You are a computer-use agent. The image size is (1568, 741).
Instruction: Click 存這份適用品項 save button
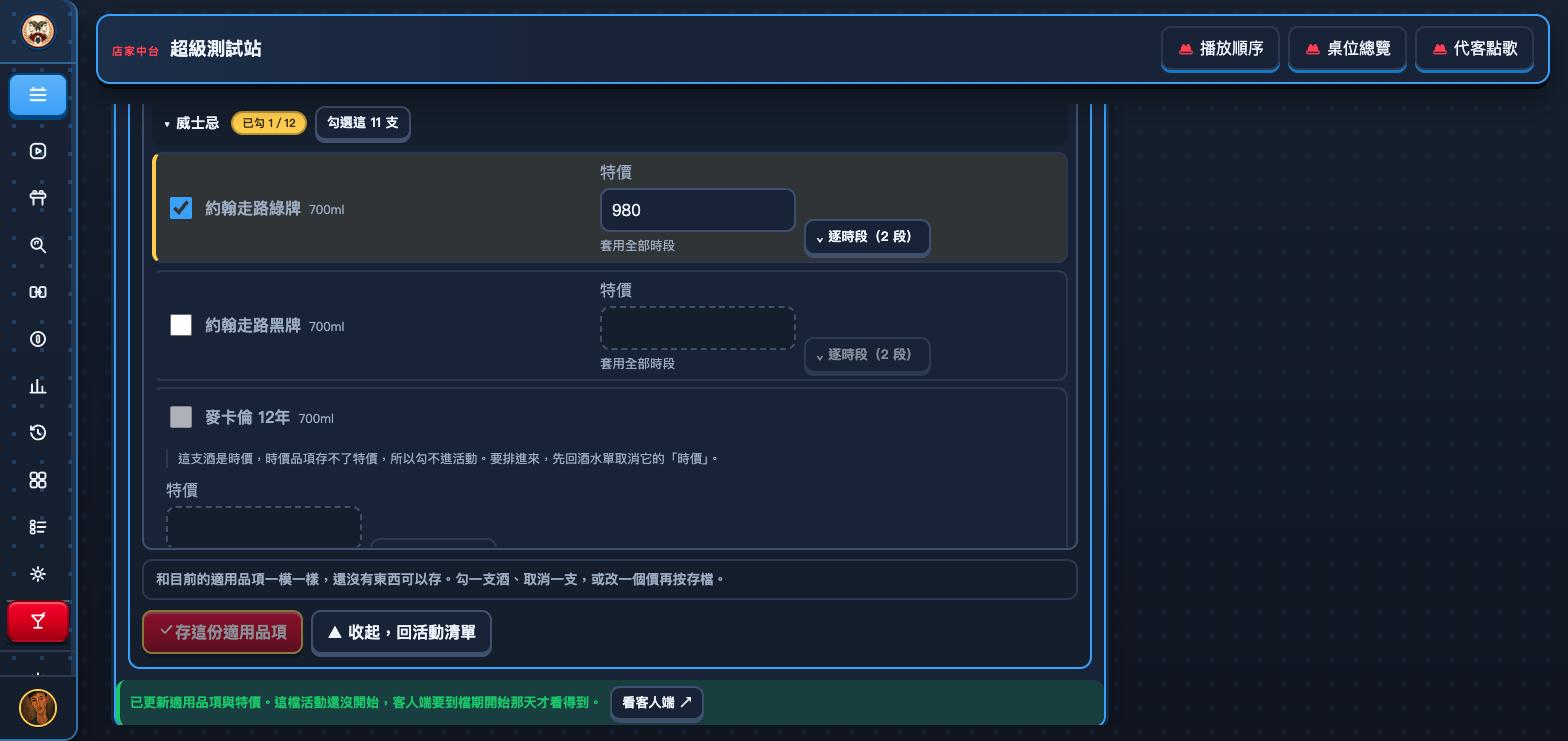(222, 632)
